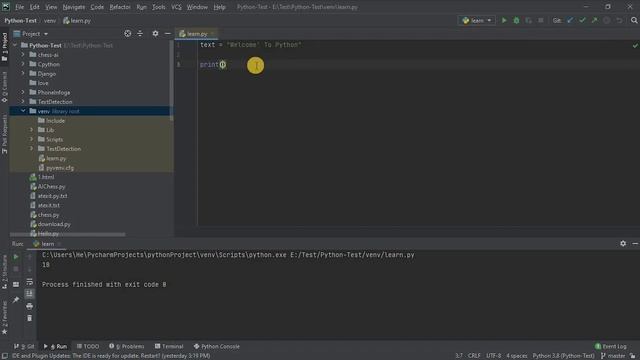Open the VCS menu
The width and height of the screenshot is (640, 360).
pos(176,7)
